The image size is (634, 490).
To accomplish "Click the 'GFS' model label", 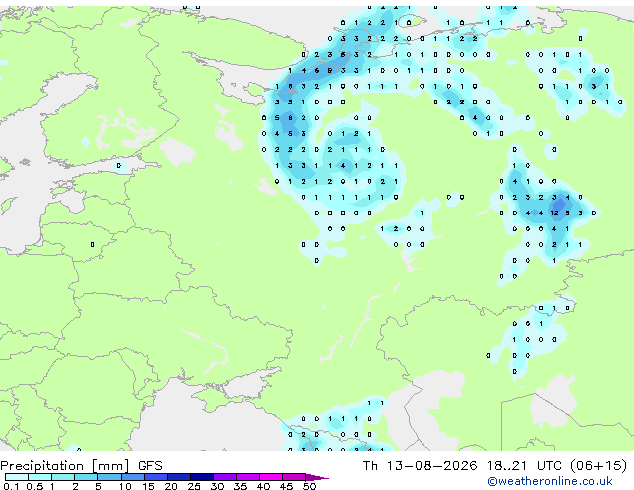I will [x=150, y=466].
